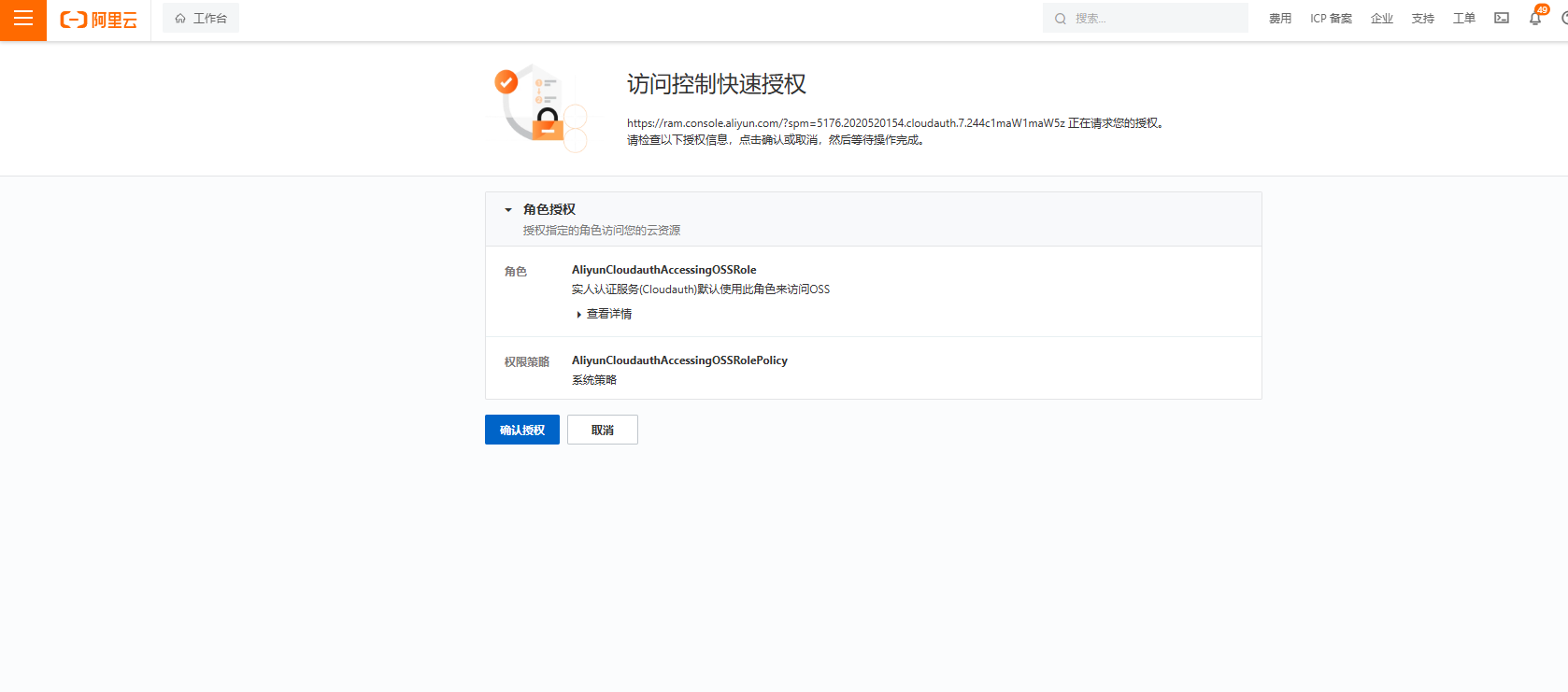Go to 工作台 workbench

click(x=210, y=19)
